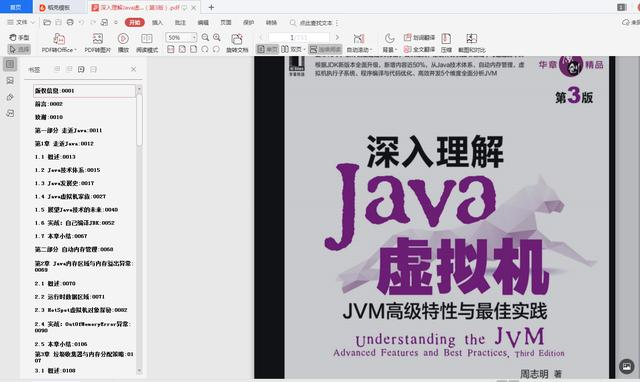Click the save icon in quick toolbar
This screenshot has width=640, height=382.
pos(58,22)
